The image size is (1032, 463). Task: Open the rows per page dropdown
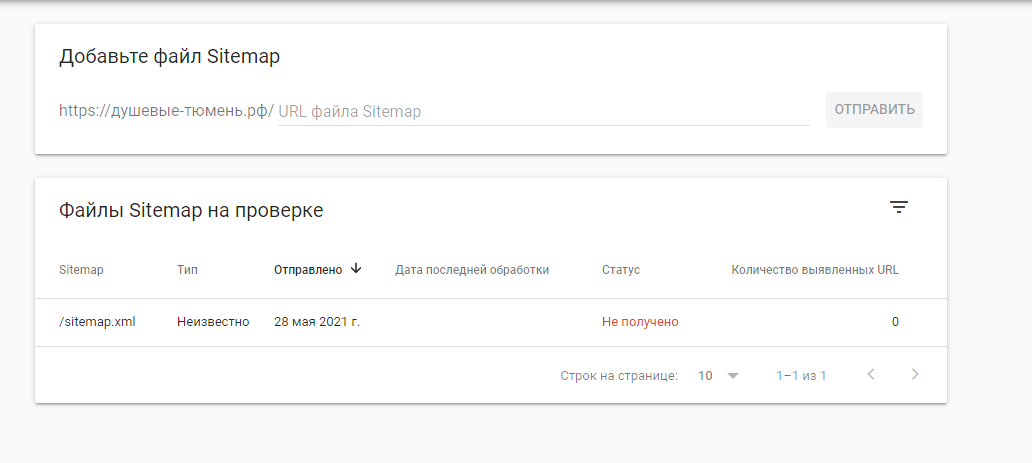pos(719,376)
